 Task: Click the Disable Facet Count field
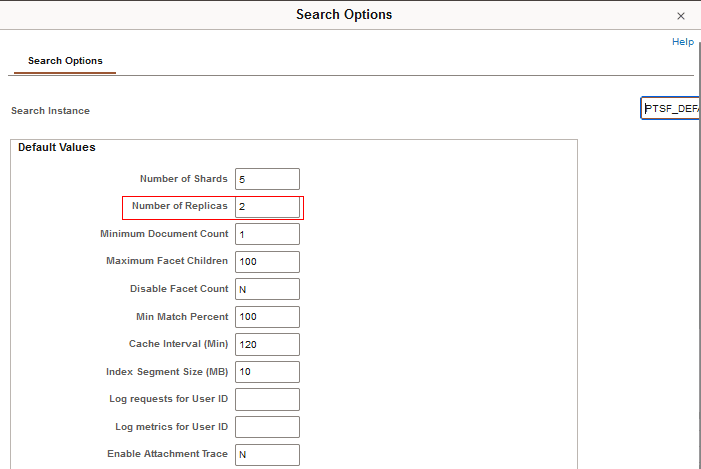(267, 289)
